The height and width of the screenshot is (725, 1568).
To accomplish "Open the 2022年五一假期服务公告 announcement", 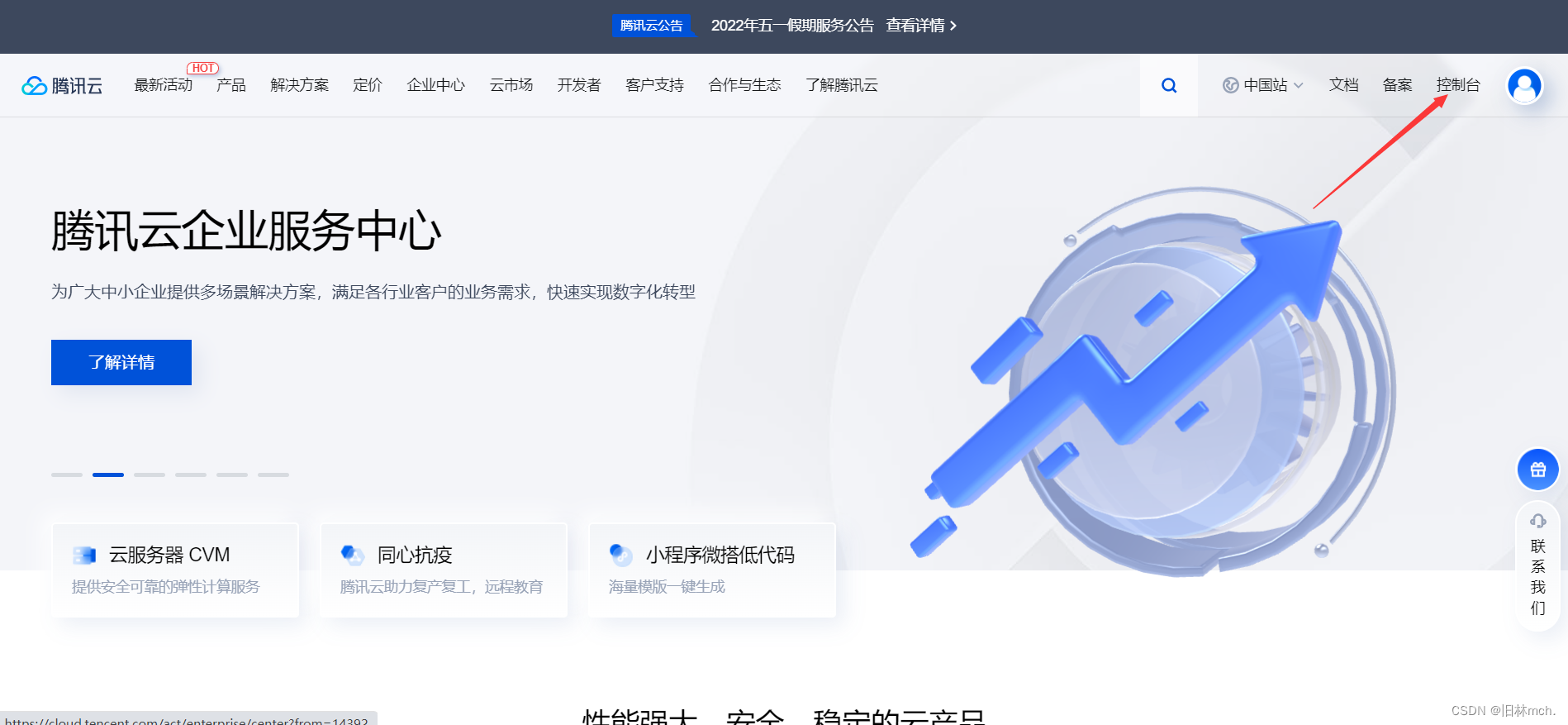I will pyautogui.click(x=792, y=26).
